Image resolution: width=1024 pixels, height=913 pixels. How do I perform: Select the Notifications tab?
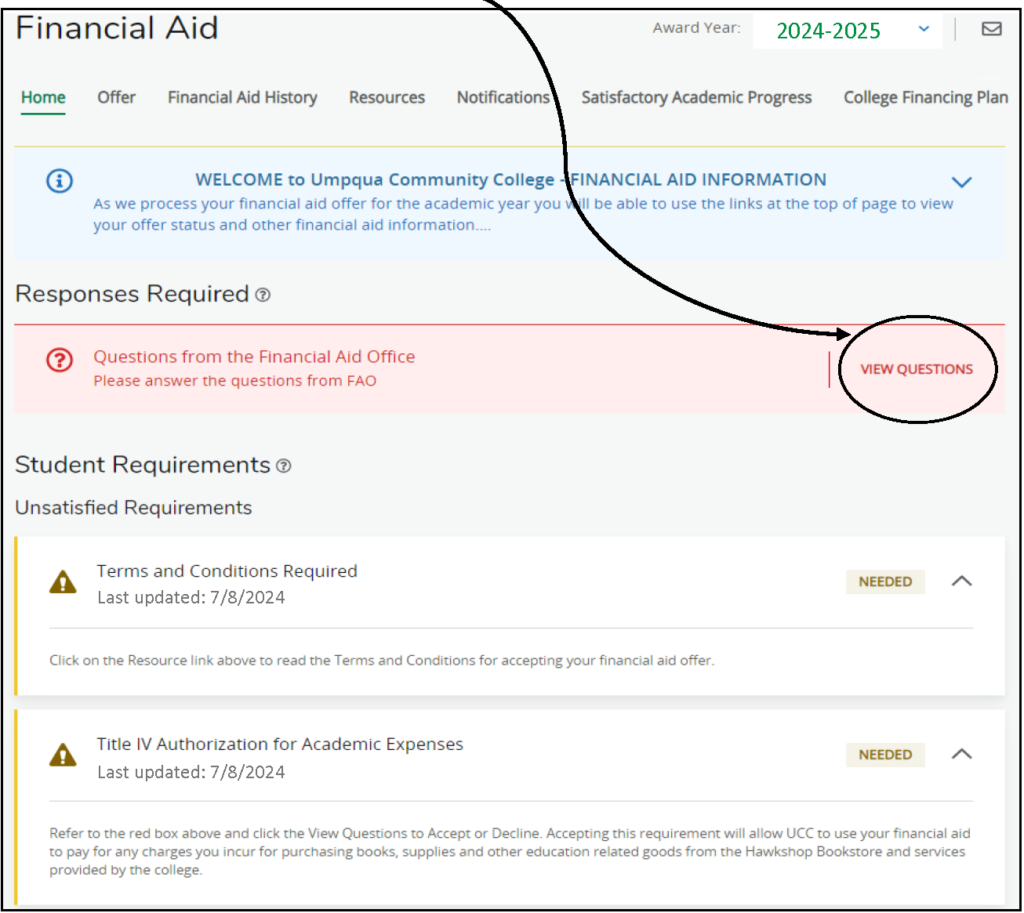504,97
